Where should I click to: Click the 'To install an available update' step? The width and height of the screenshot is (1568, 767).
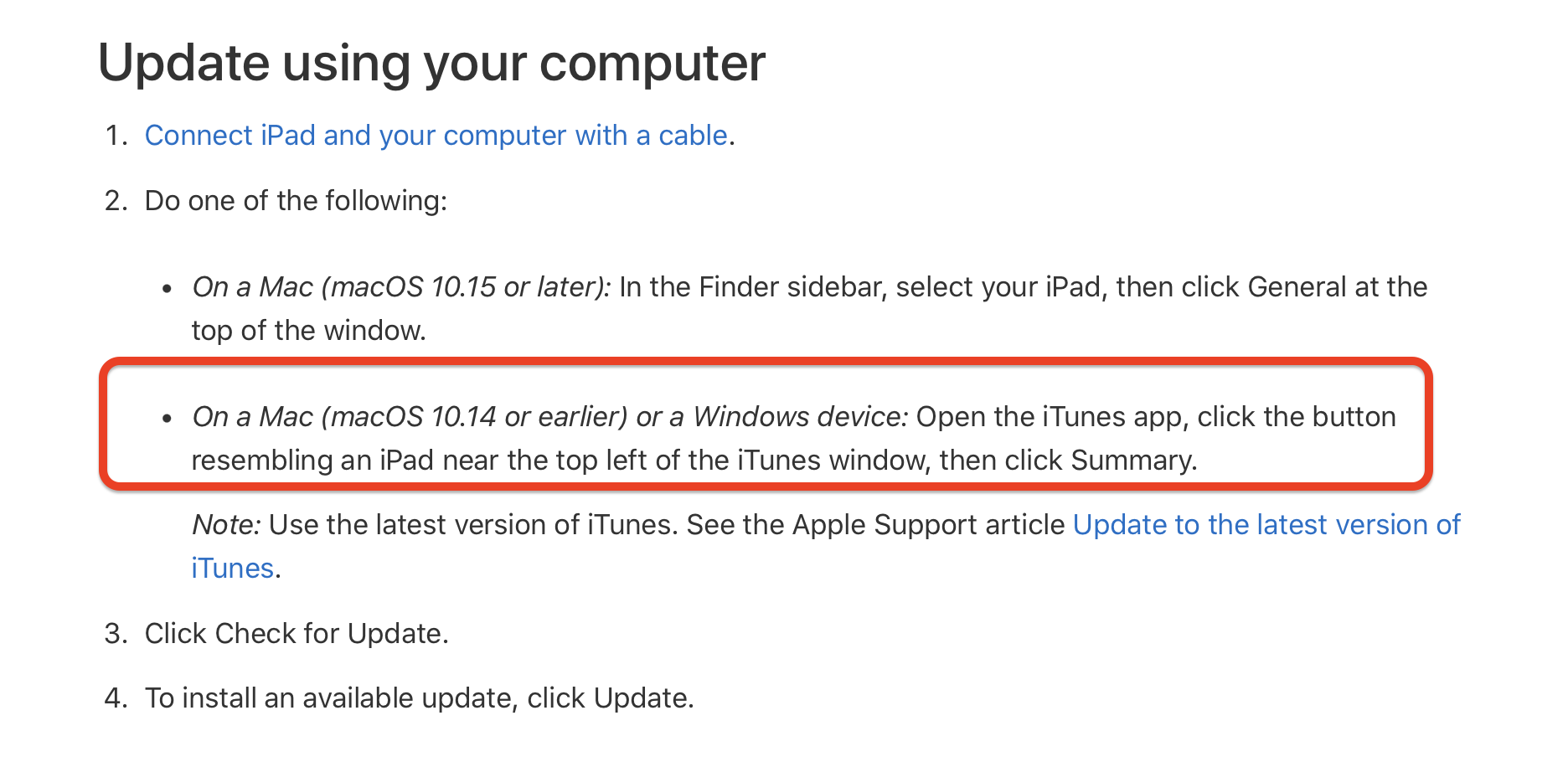click(x=419, y=698)
